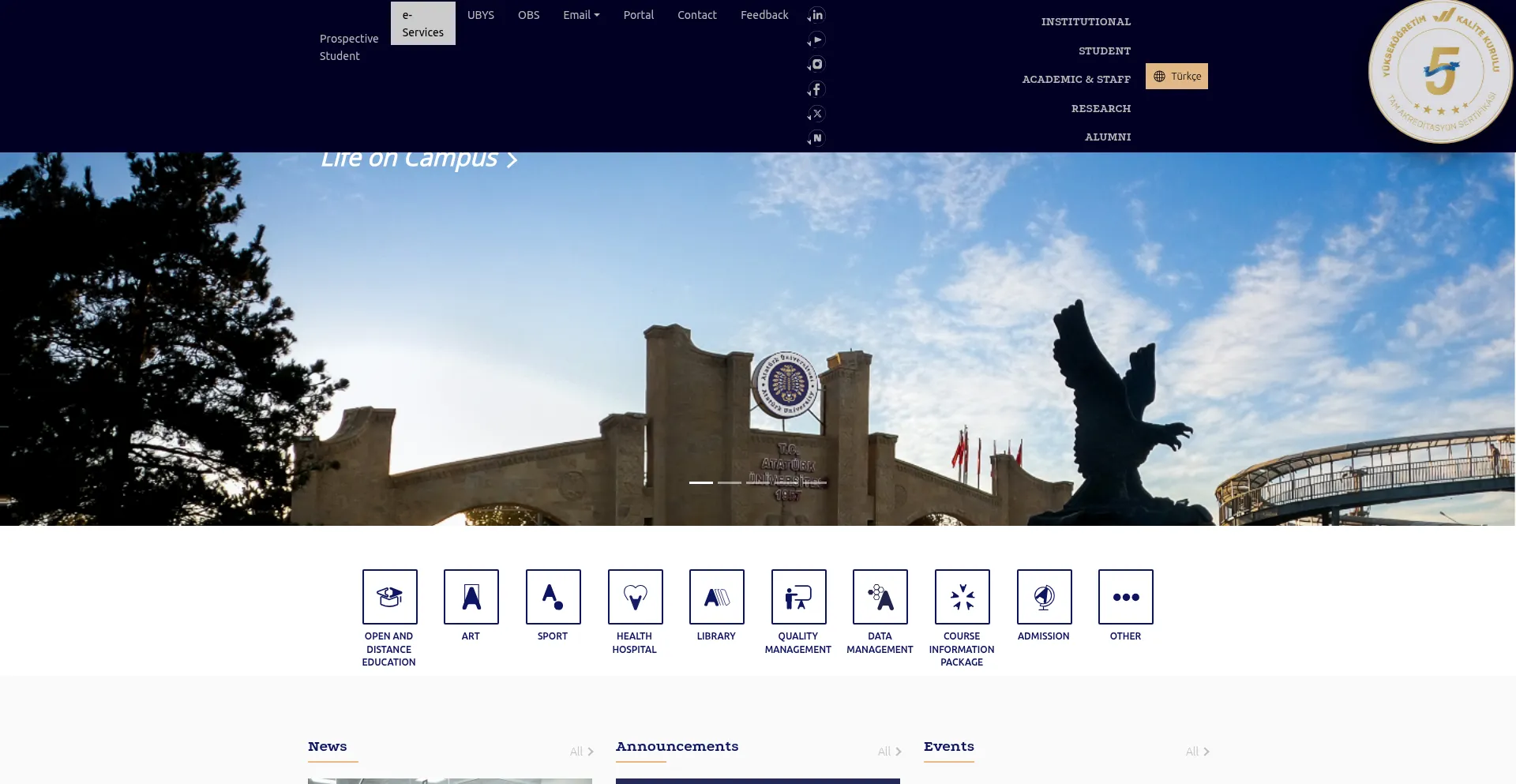Select the Library books icon
The width and height of the screenshot is (1516, 784).
click(716, 597)
